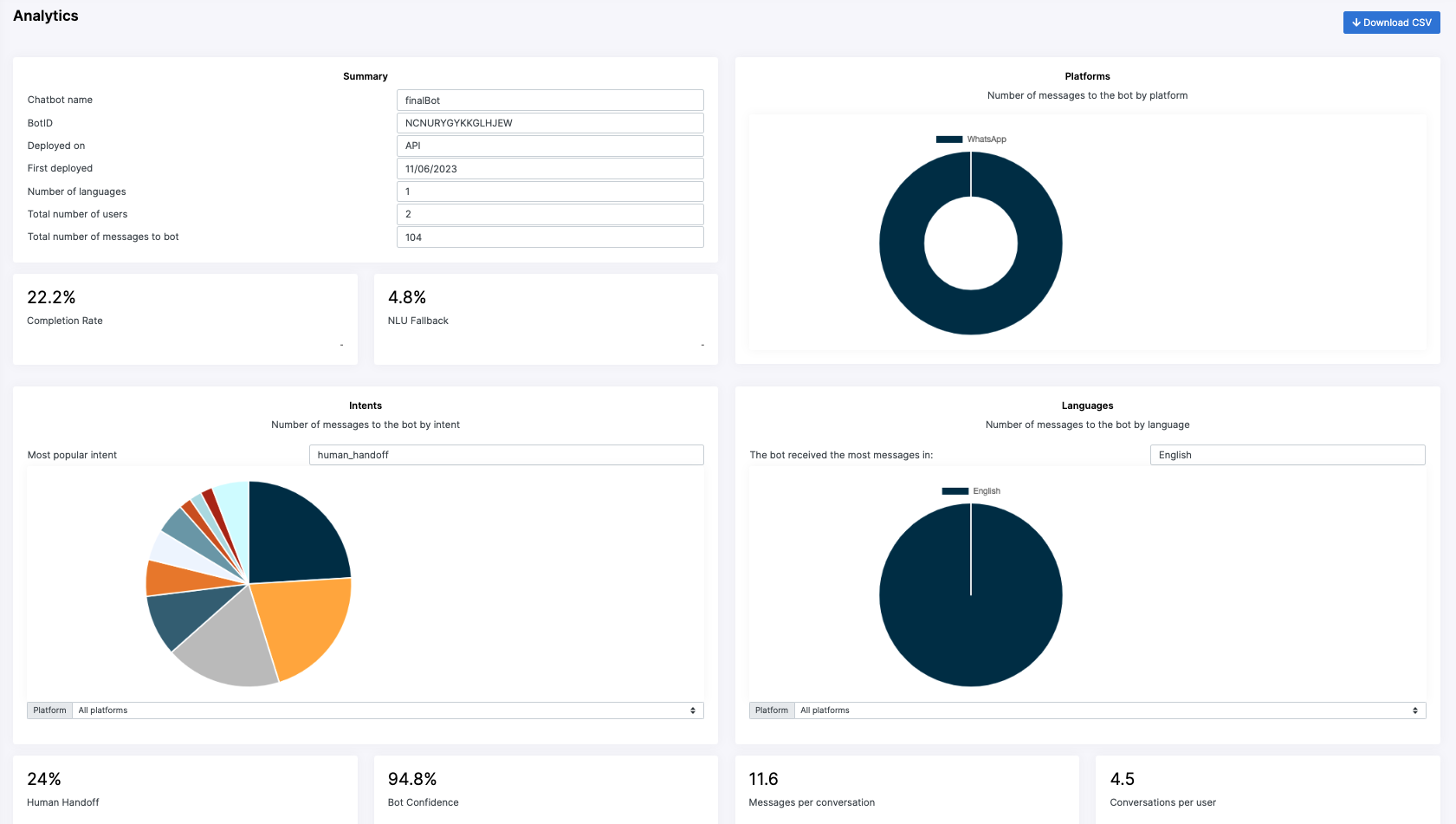Click the Most popular intent field human_handoff
The height and width of the screenshot is (824, 1456).
coord(506,455)
